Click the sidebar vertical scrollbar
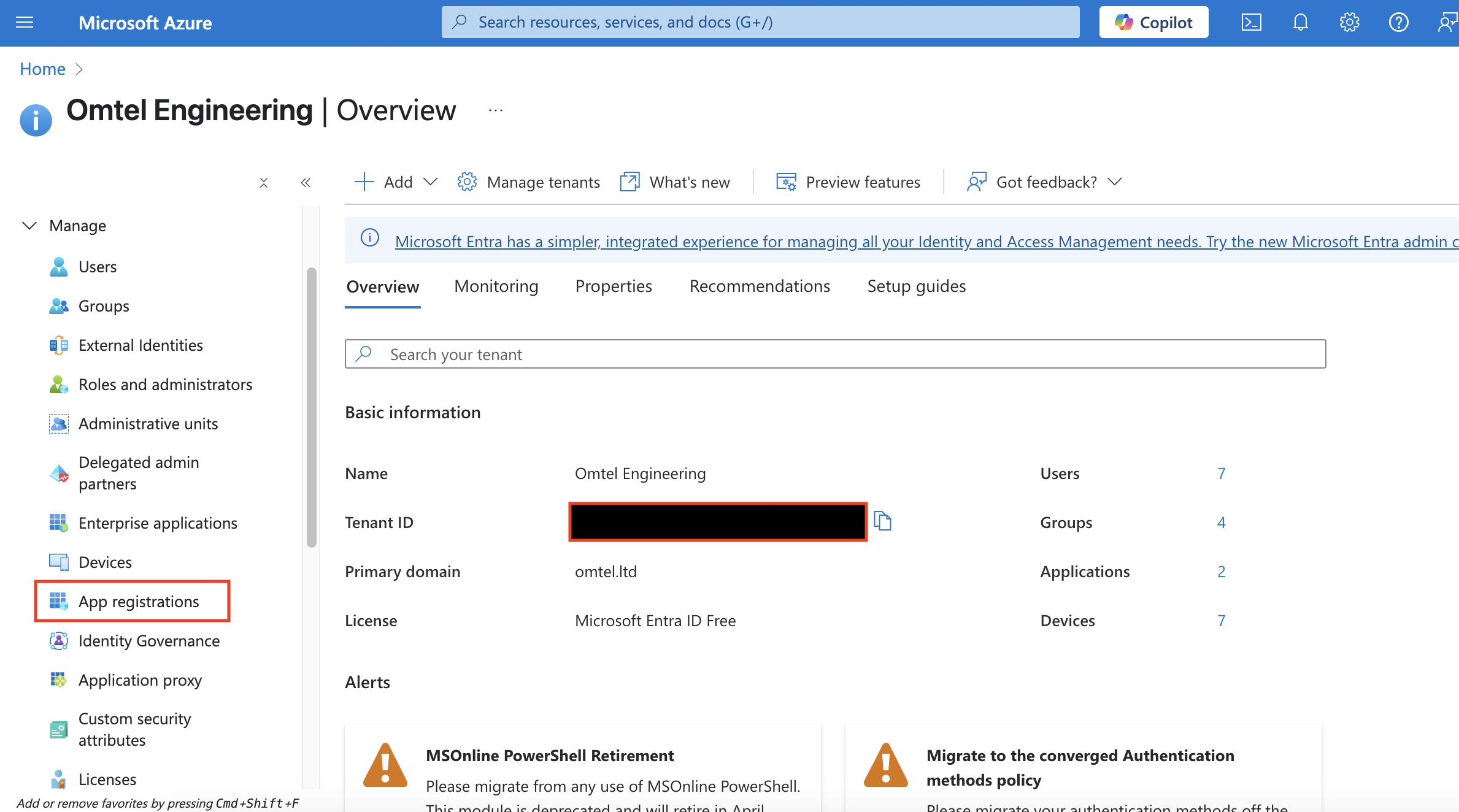 [x=311, y=407]
